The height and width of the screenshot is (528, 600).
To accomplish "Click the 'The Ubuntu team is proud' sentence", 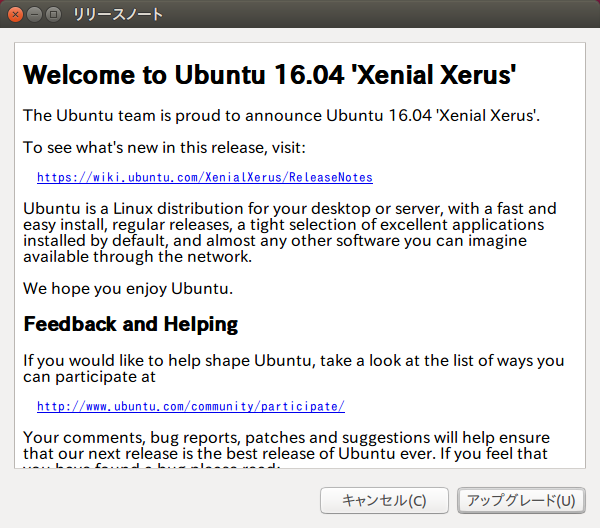I will (281, 116).
